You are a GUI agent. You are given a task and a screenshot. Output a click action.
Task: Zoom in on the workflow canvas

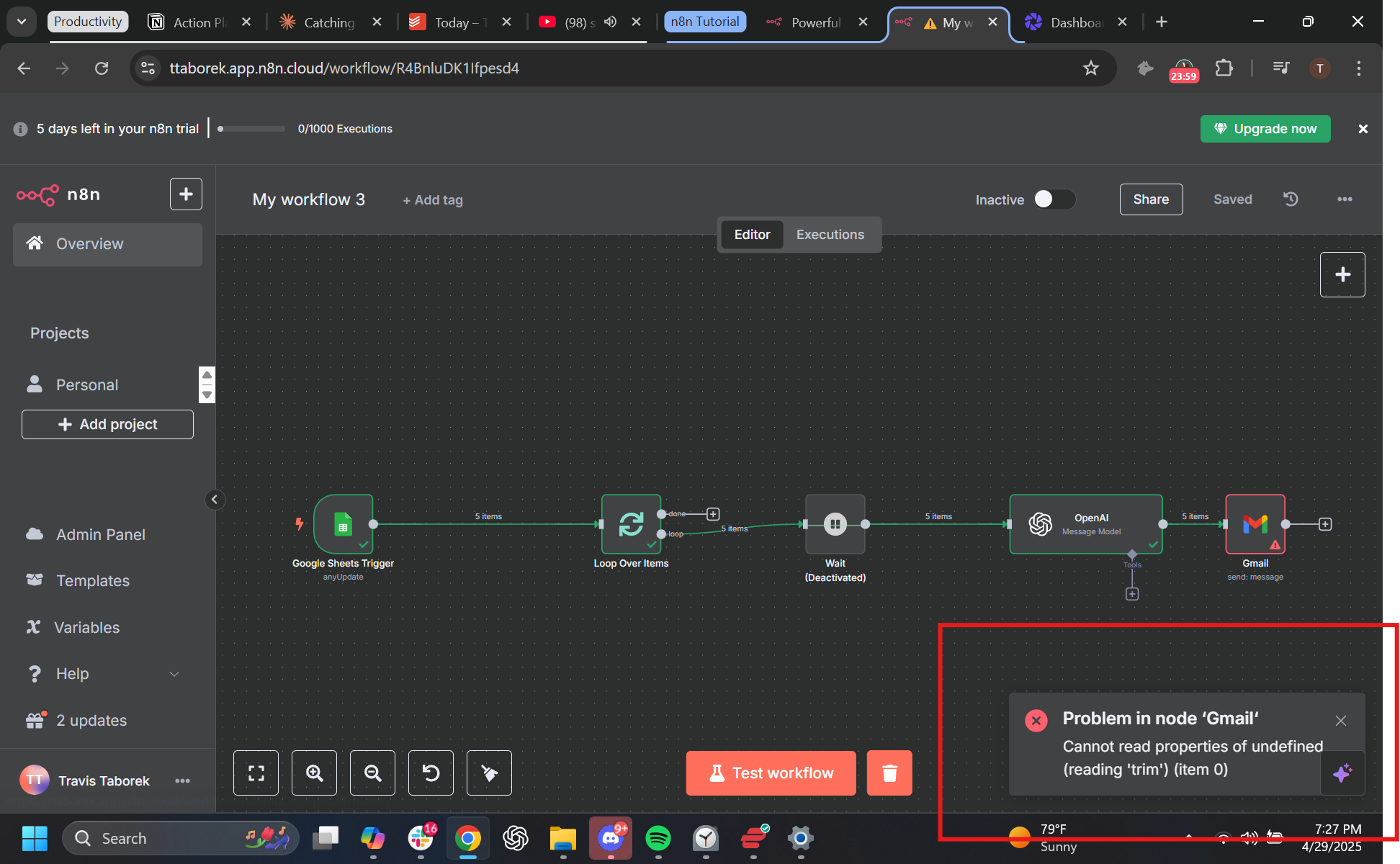pos(314,773)
